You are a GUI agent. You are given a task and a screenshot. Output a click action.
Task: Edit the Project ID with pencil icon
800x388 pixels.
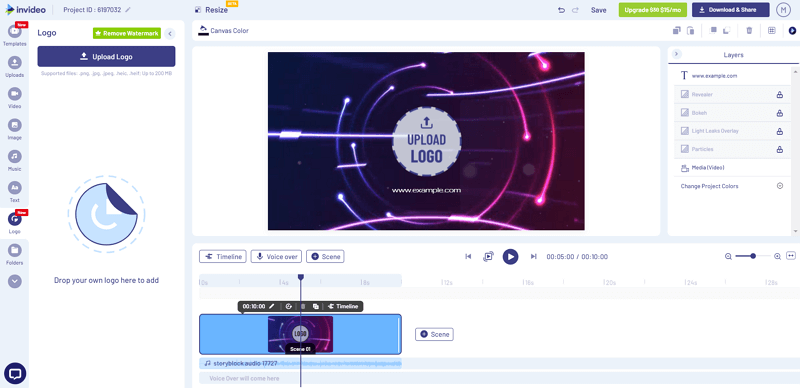click(x=128, y=10)
